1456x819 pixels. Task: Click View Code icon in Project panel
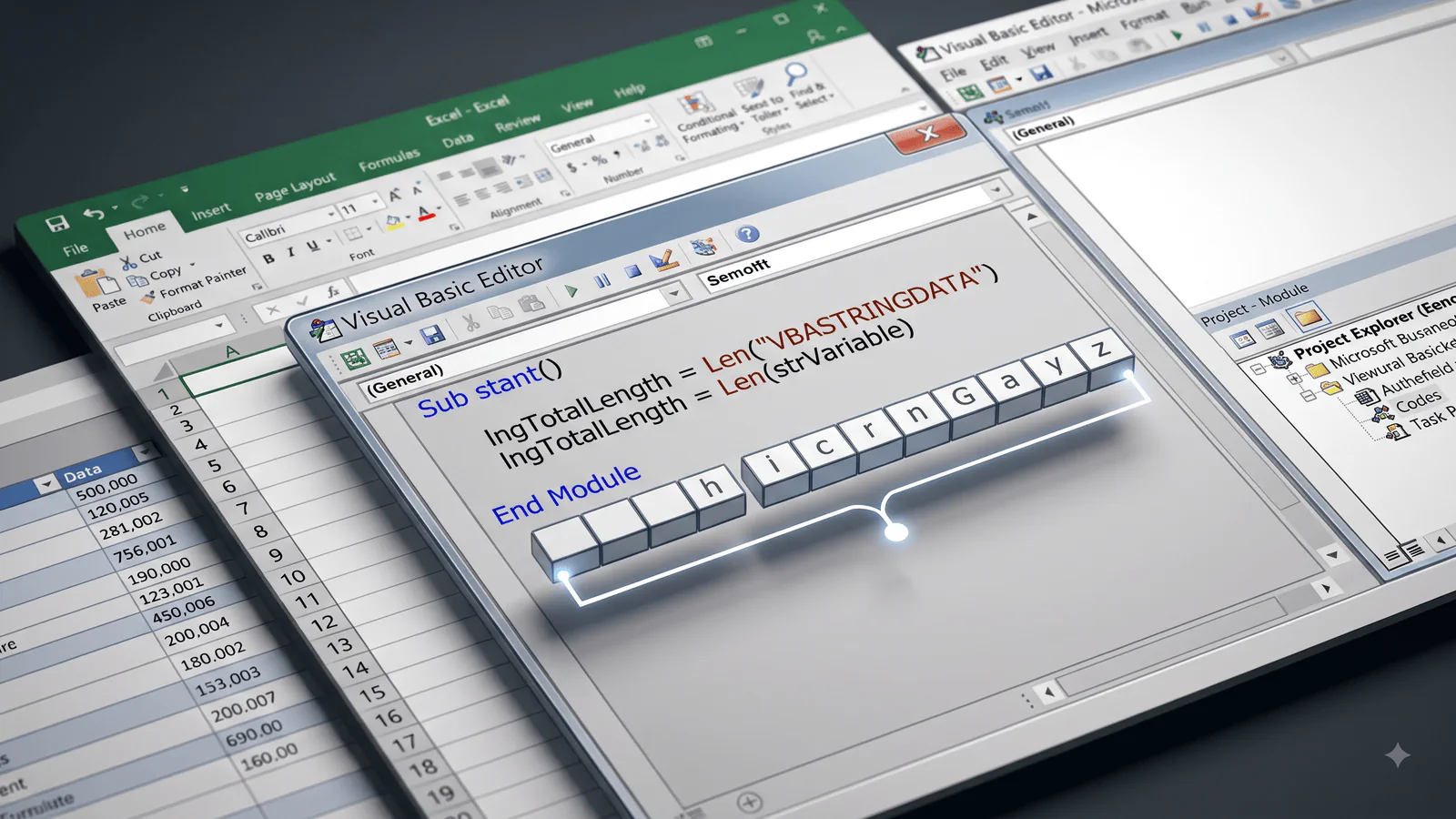pos(1243,341)
